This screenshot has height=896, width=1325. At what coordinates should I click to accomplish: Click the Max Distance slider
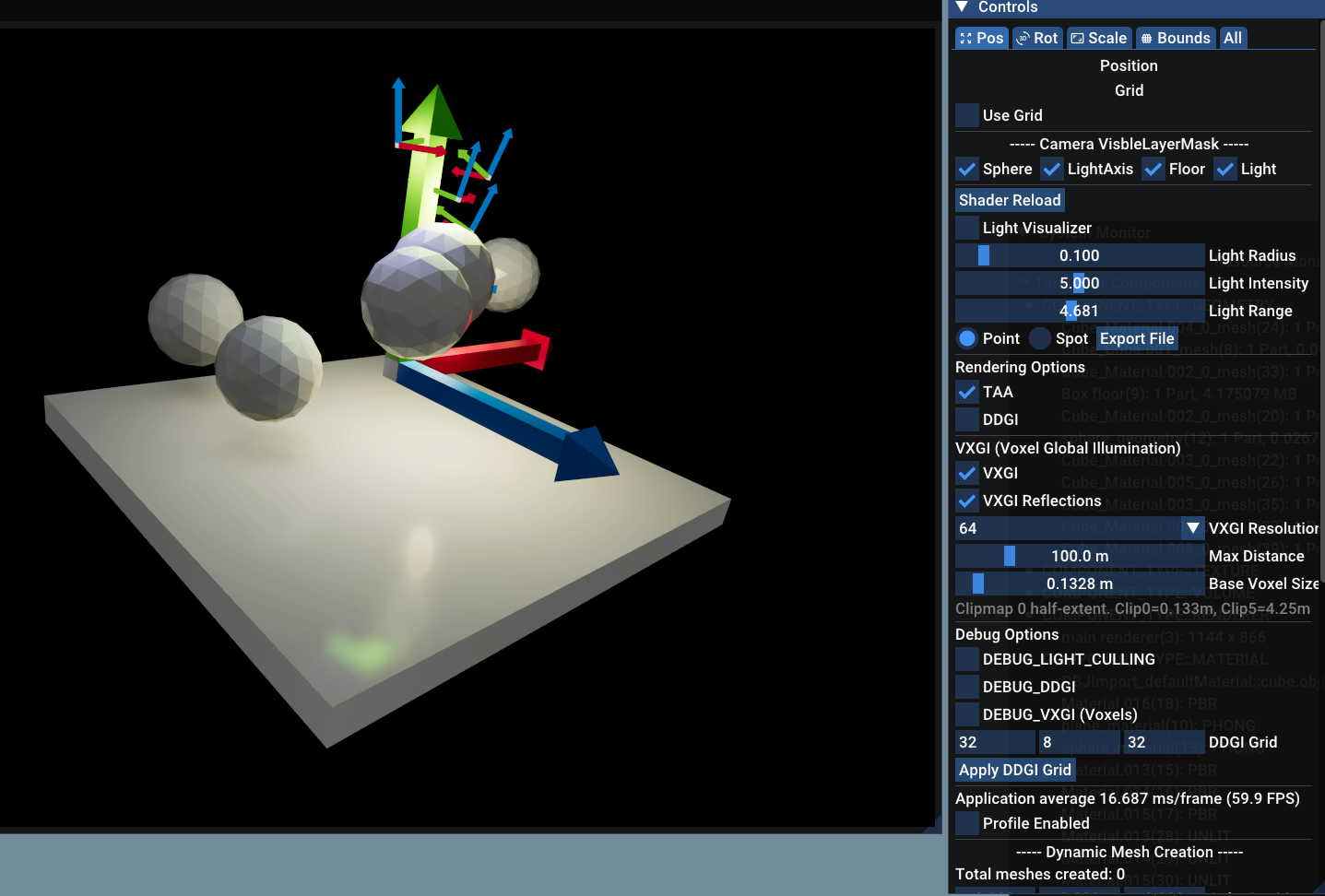click(1079, 556)
